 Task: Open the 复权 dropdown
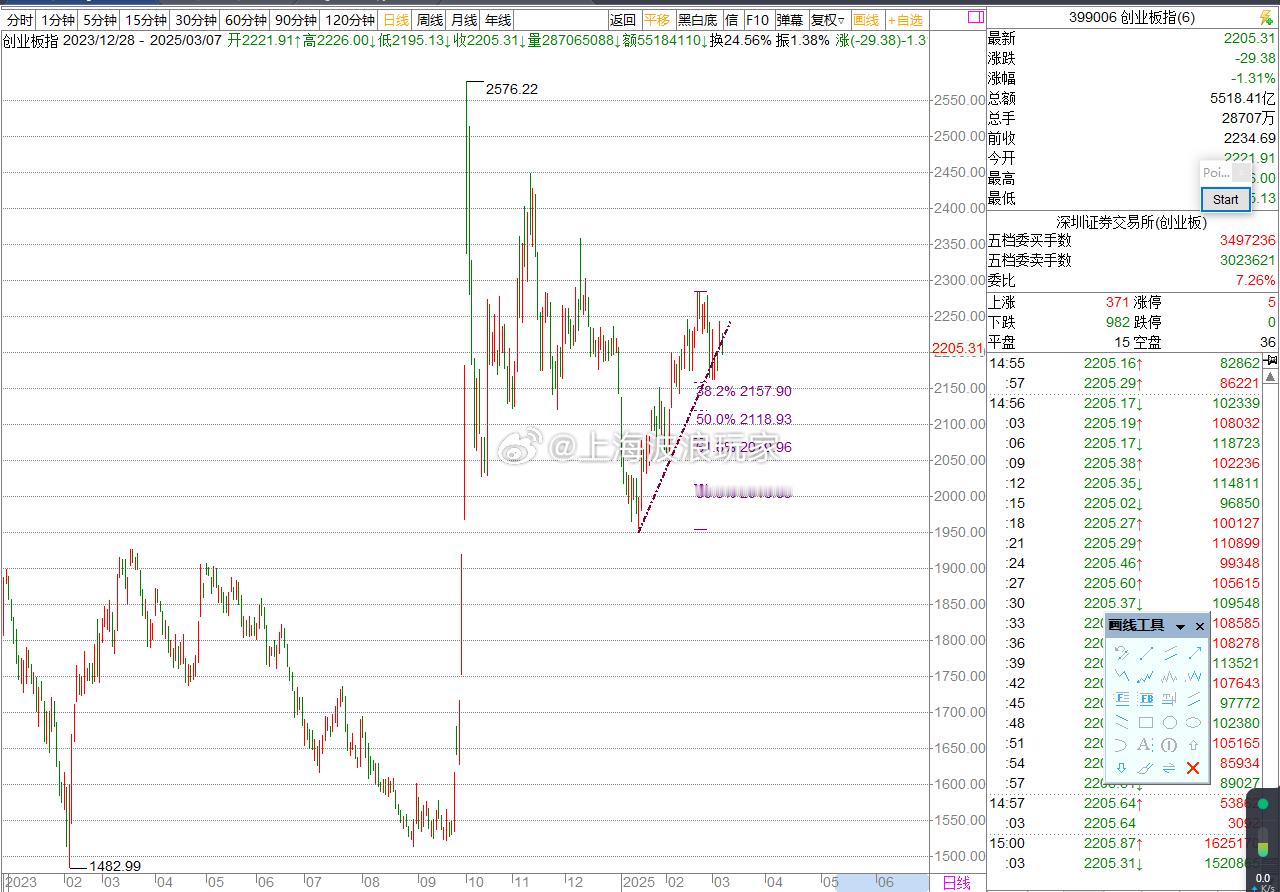click(828, 20)
